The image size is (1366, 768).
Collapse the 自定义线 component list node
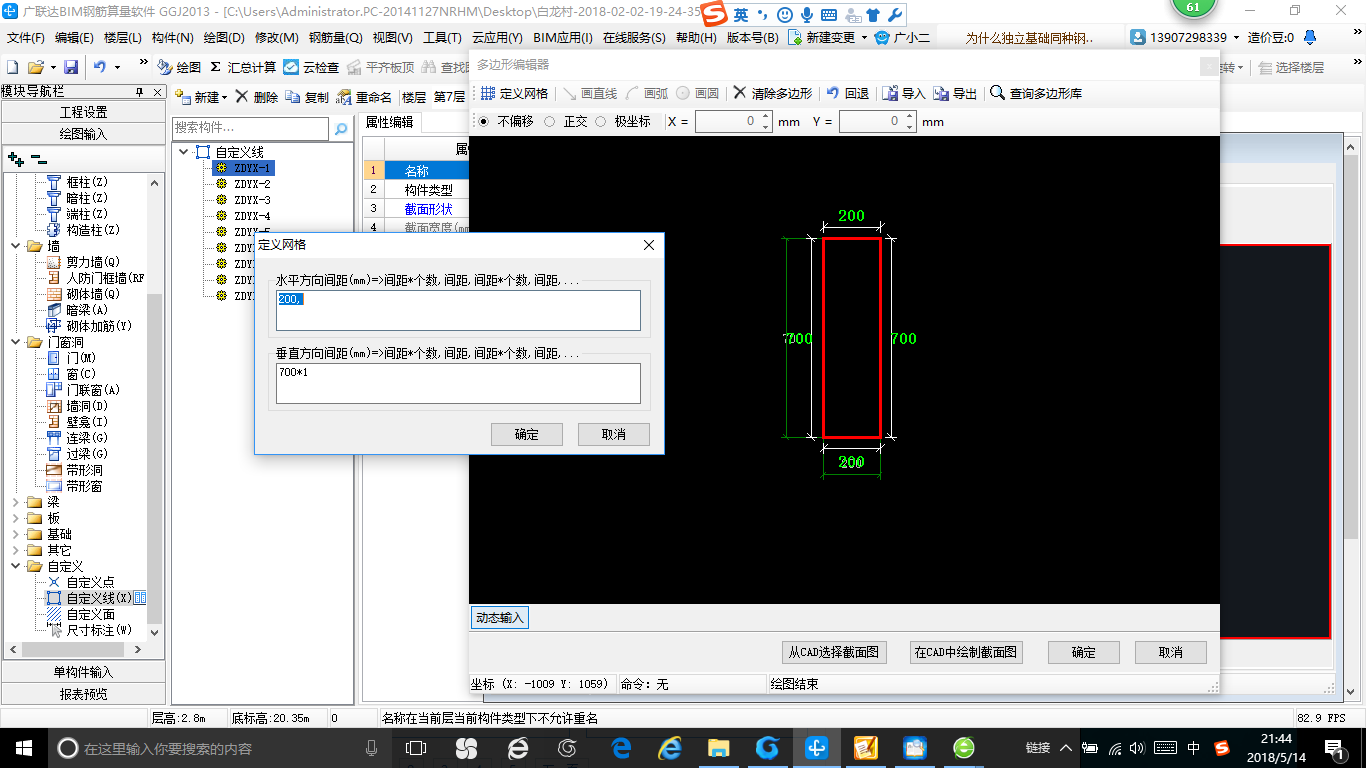click(184, 152)
